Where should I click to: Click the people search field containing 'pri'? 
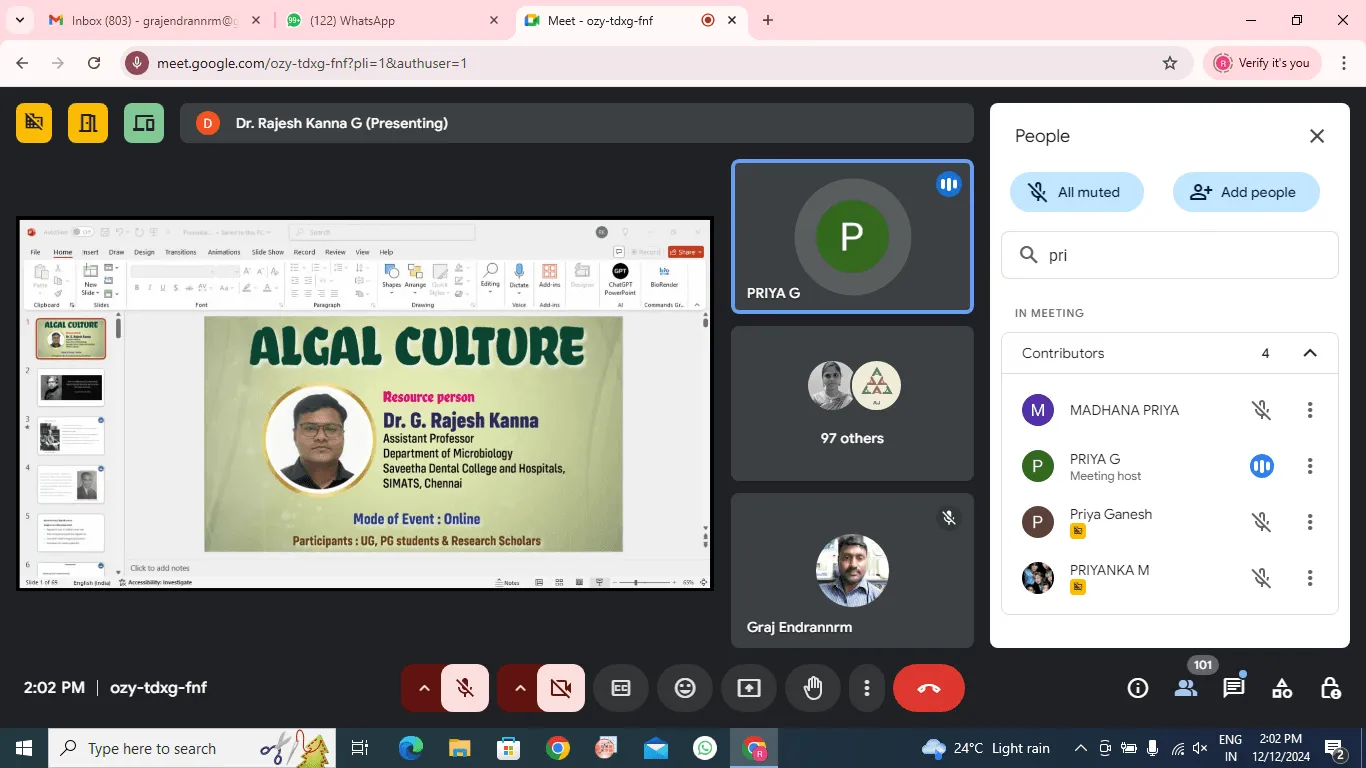(x=1169, y=255)
